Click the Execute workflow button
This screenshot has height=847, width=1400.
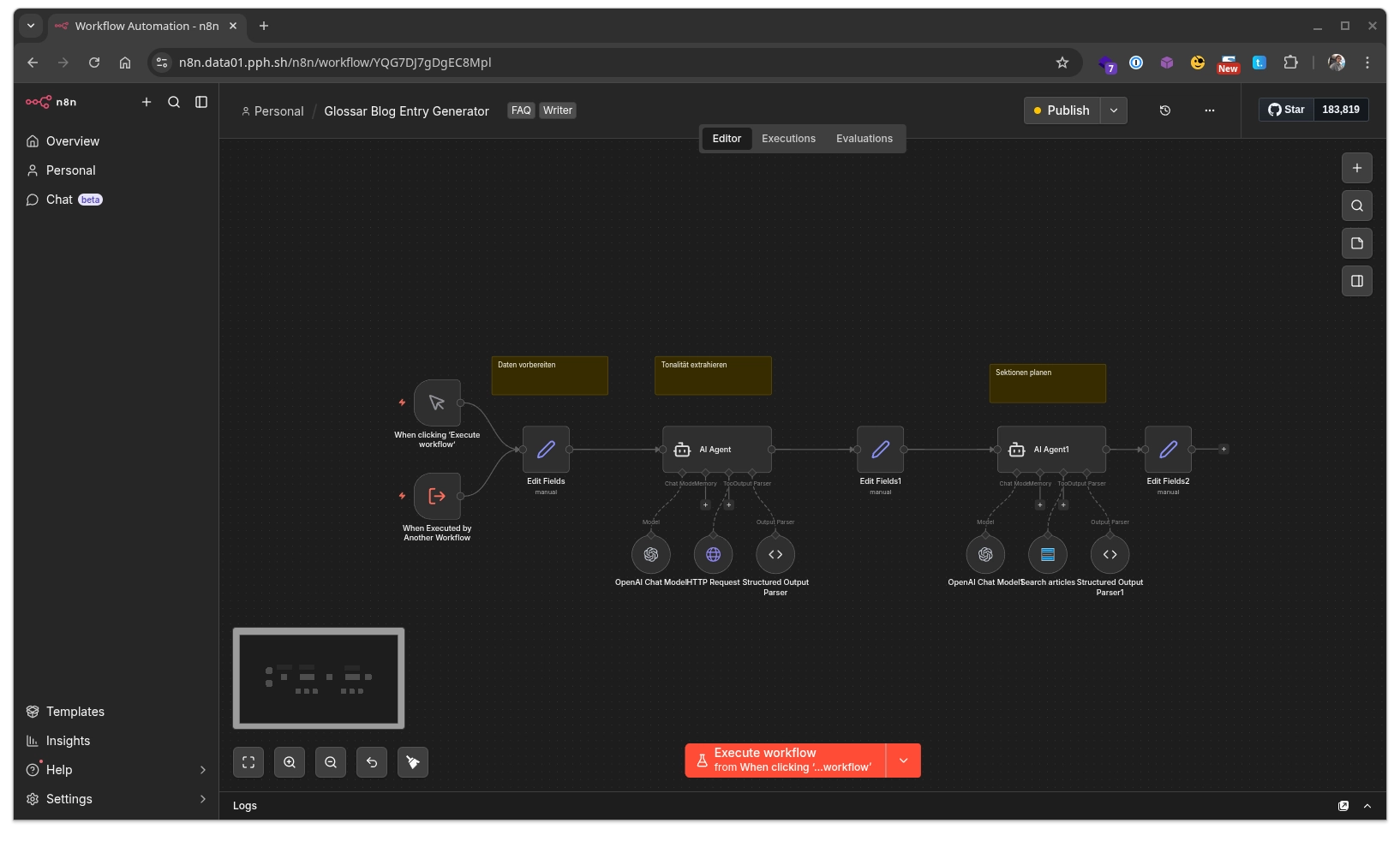[785, 761]
